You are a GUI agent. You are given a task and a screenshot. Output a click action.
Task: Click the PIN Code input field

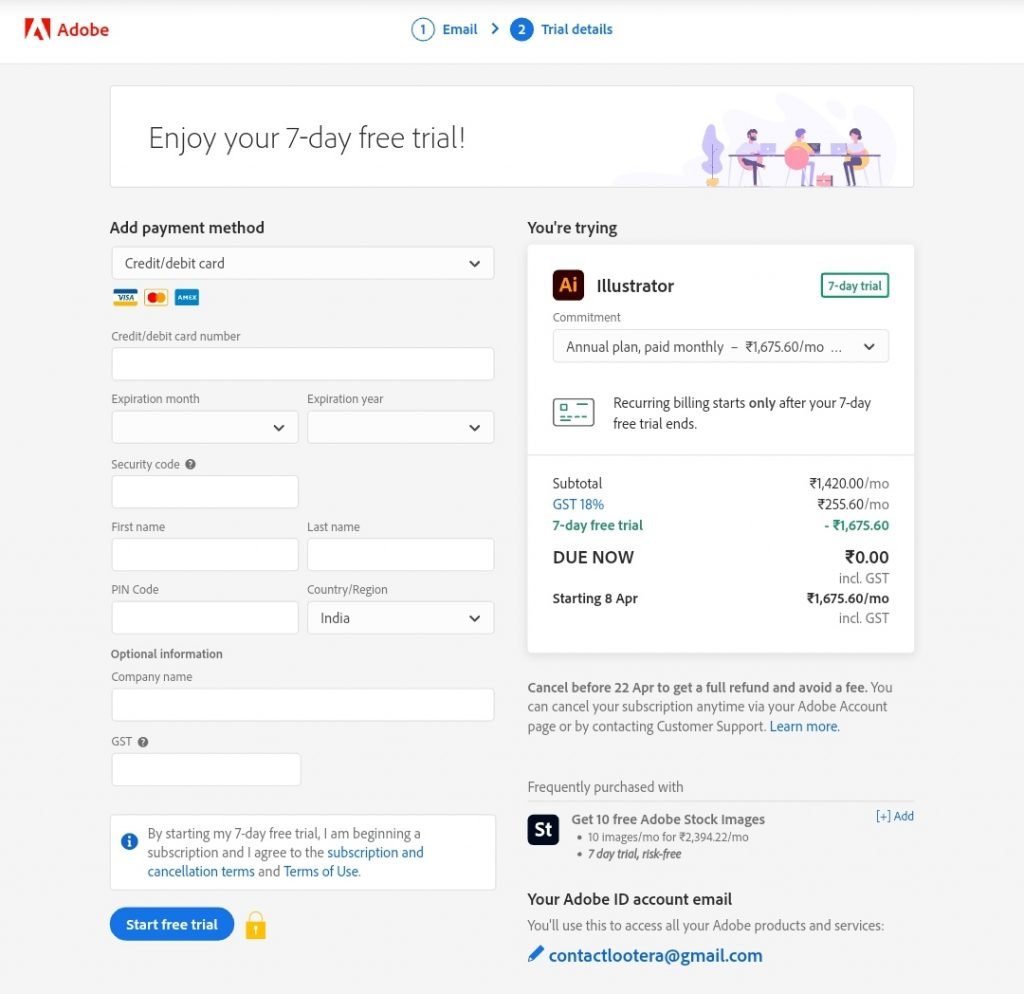pyautogui.click(x=204, y=618)
